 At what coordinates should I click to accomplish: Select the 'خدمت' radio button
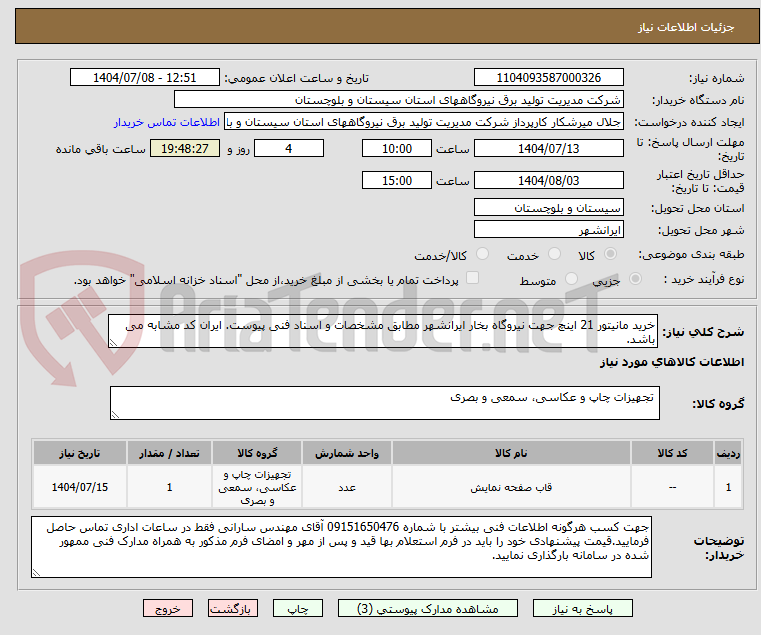coord(554,254)
